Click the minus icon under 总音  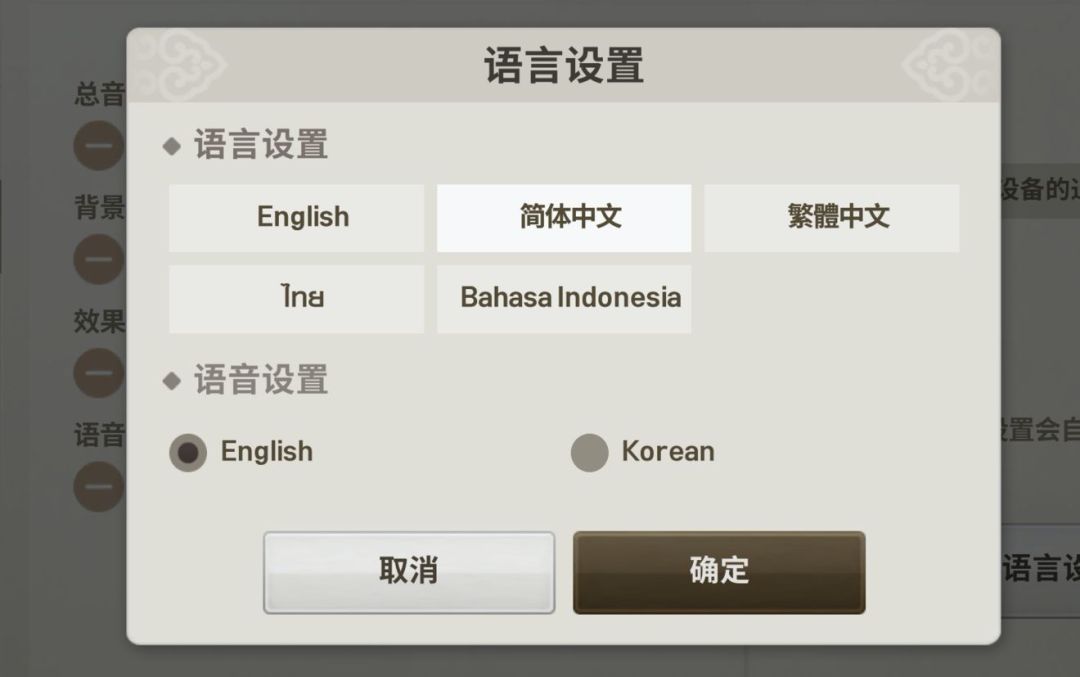point(98,147)
